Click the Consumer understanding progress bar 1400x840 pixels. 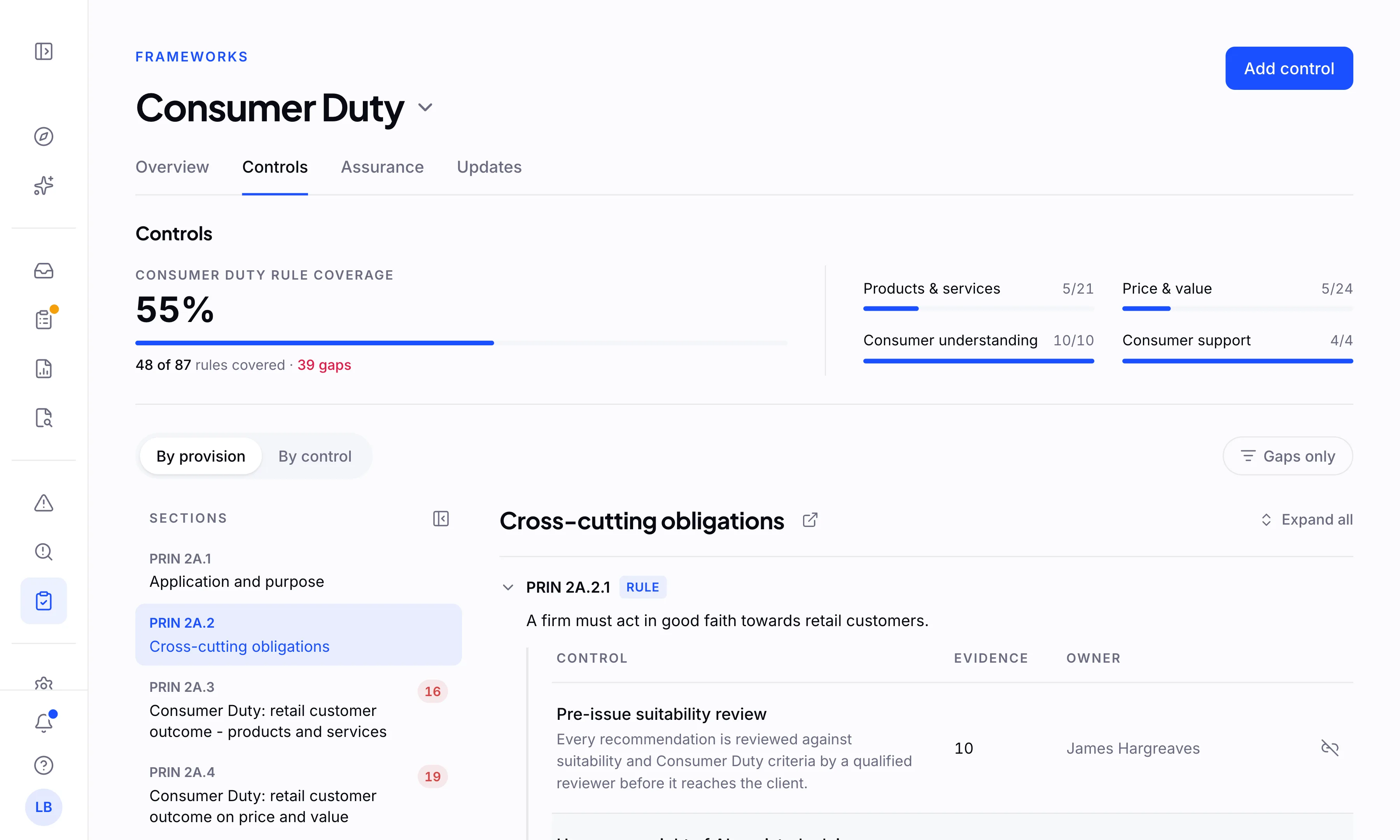(978, 360)
